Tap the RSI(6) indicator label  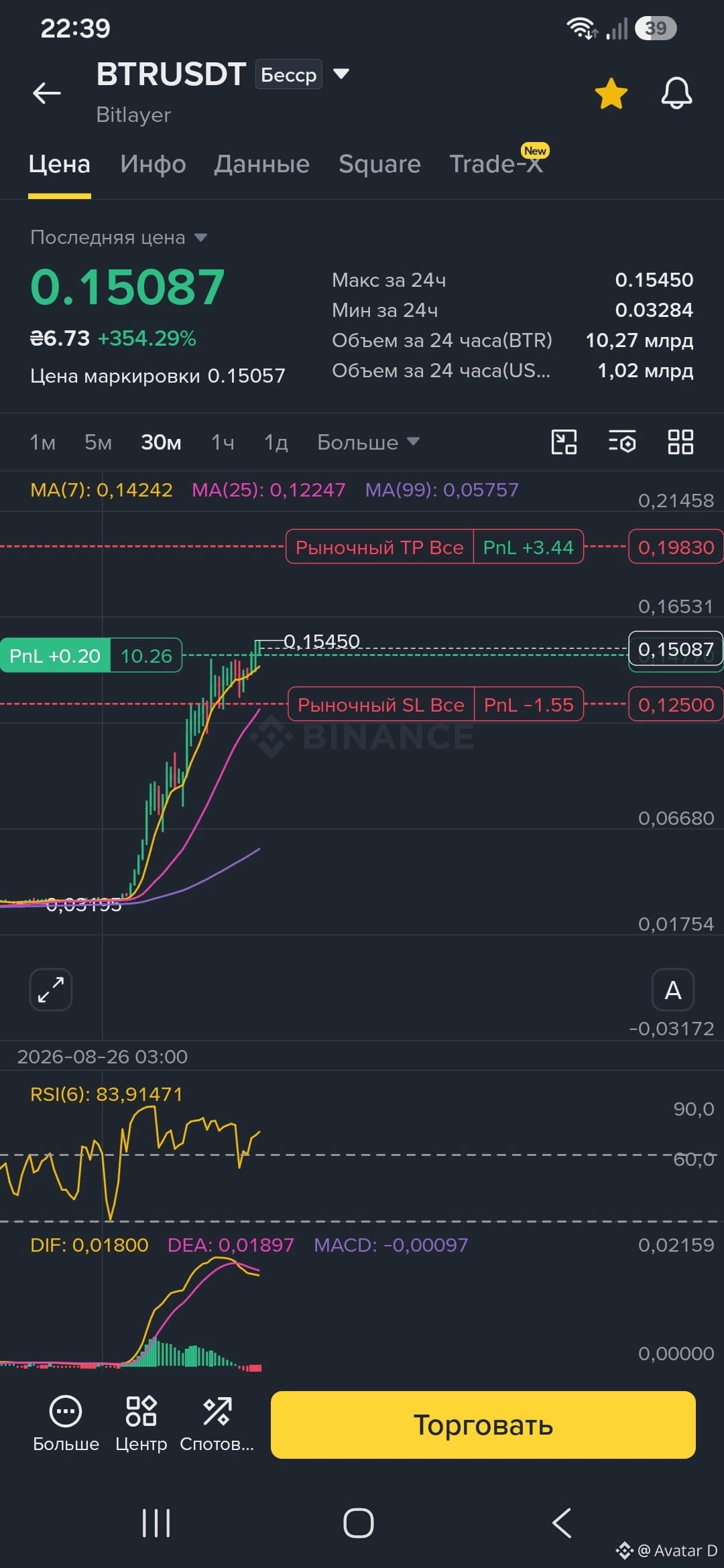click(107, 1094)
